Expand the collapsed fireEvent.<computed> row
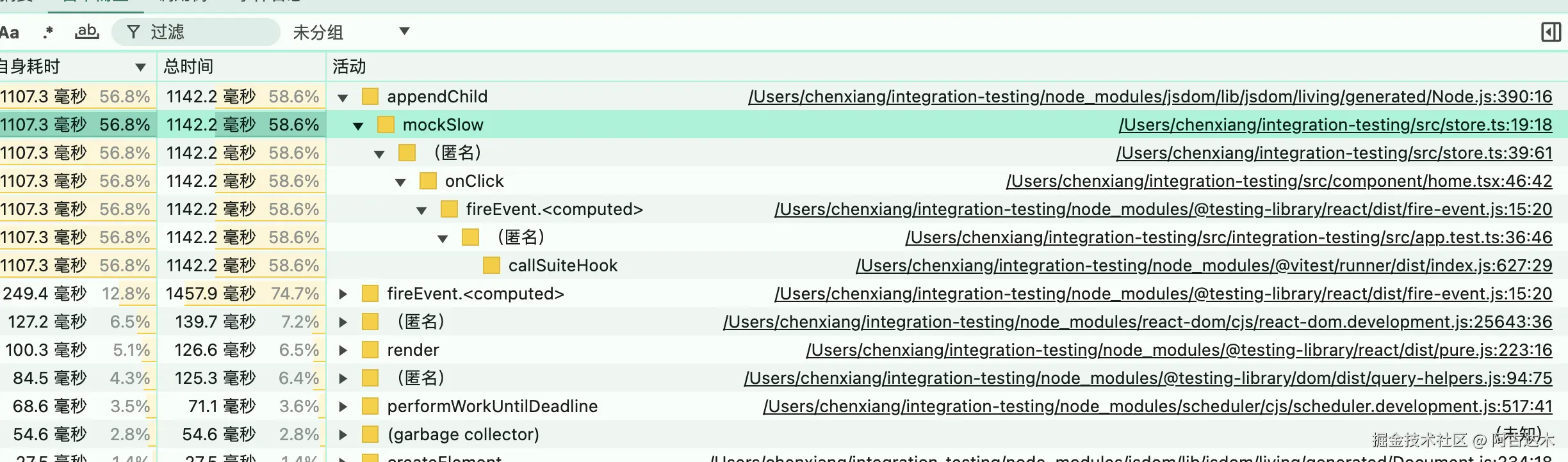 343,294
